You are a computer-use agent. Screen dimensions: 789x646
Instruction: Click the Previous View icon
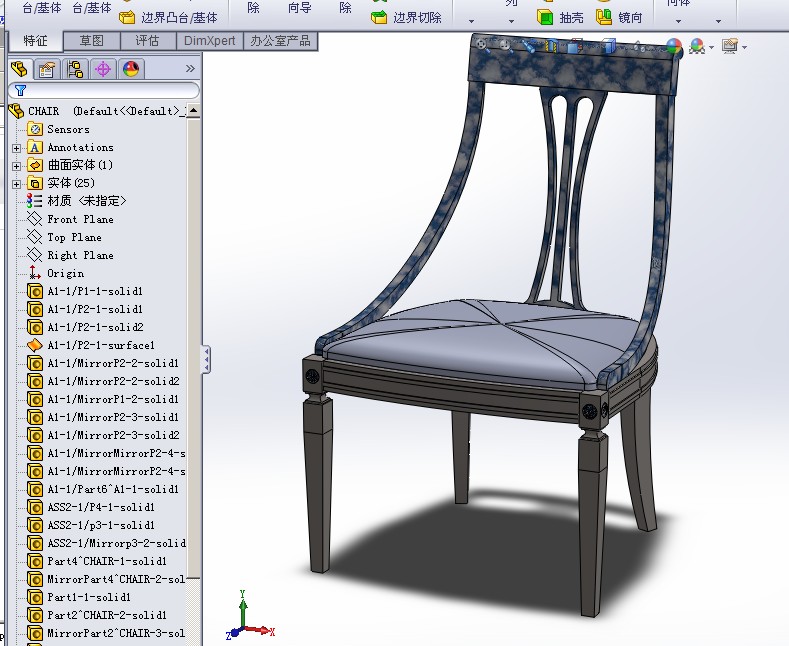pos(529,48)
